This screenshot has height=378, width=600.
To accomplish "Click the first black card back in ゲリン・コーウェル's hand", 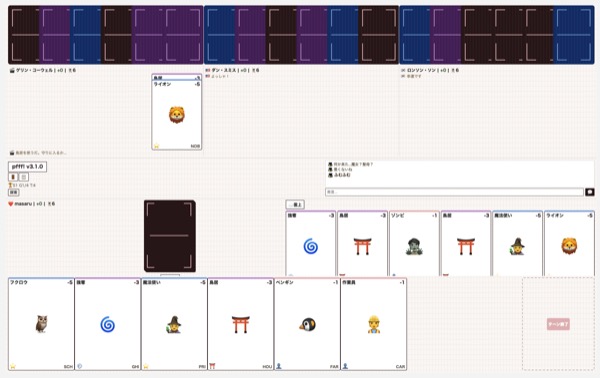I will pyautogui.click(x=24, y=35).
